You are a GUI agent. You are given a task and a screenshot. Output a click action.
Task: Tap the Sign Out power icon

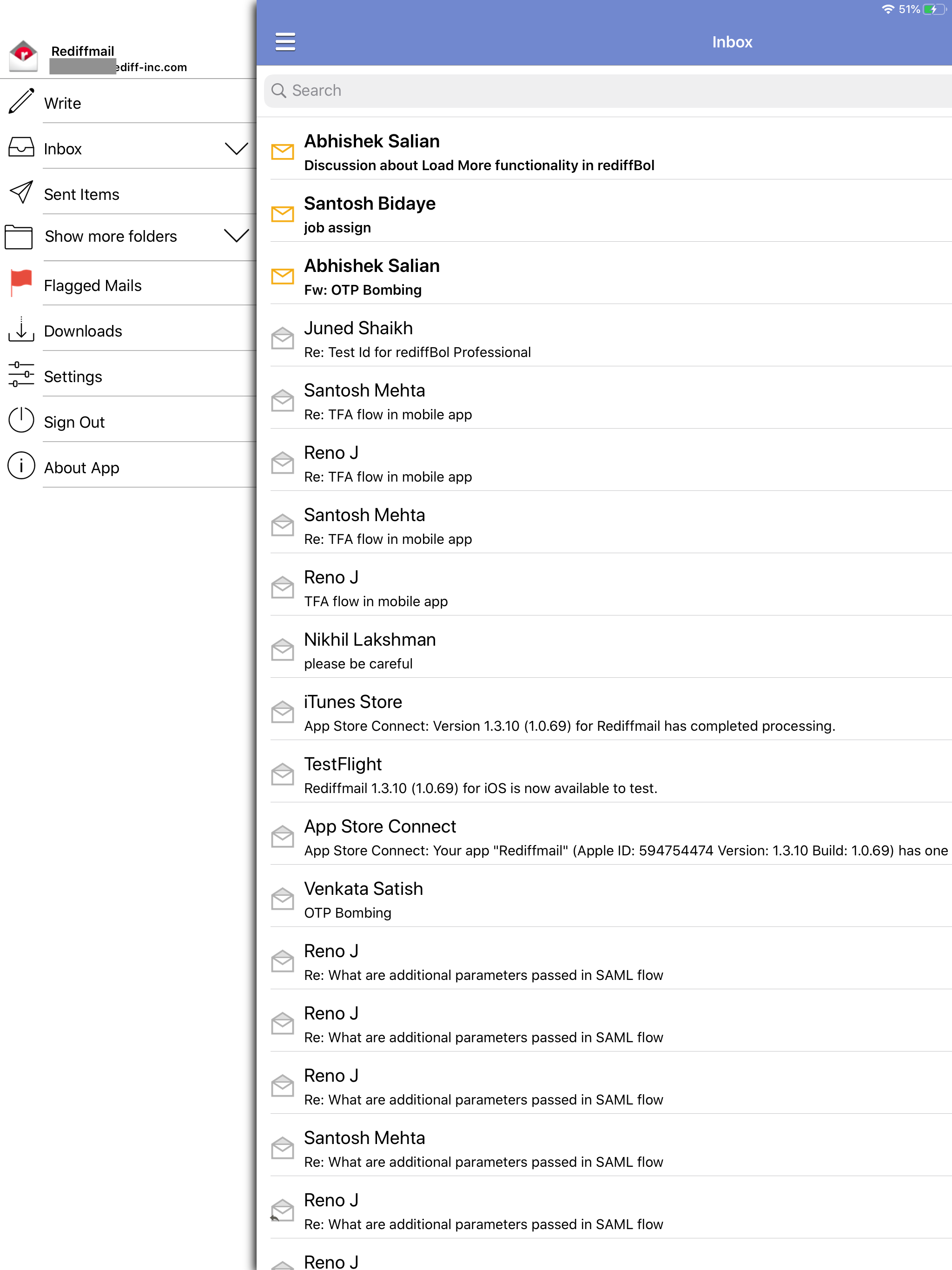pos(21,421)
